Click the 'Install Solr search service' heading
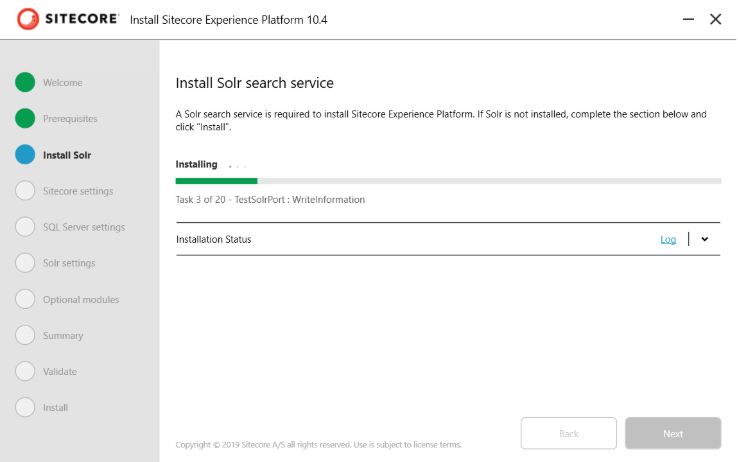This screenshot has width=738, height=462. [255, 83]
